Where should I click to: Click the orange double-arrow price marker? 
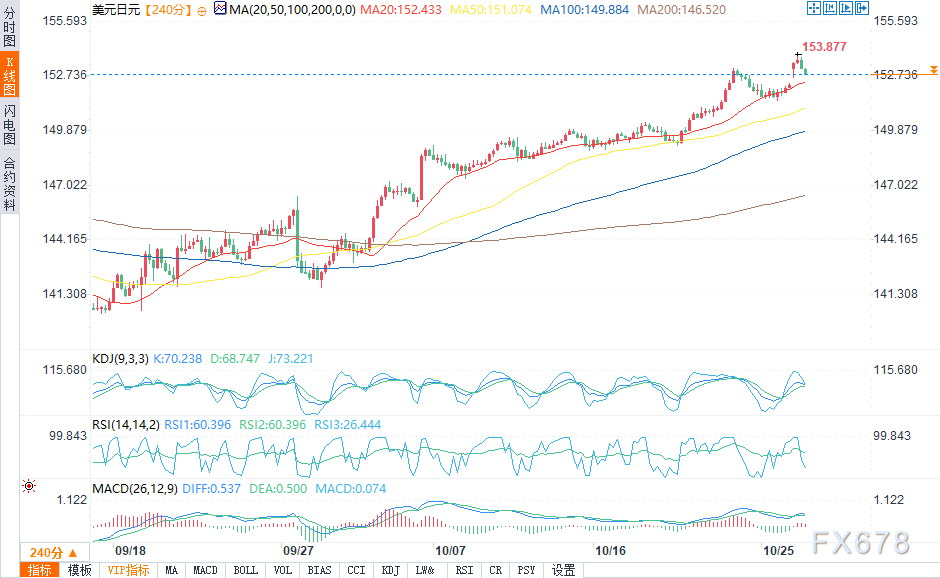click(x=933, y=70)
